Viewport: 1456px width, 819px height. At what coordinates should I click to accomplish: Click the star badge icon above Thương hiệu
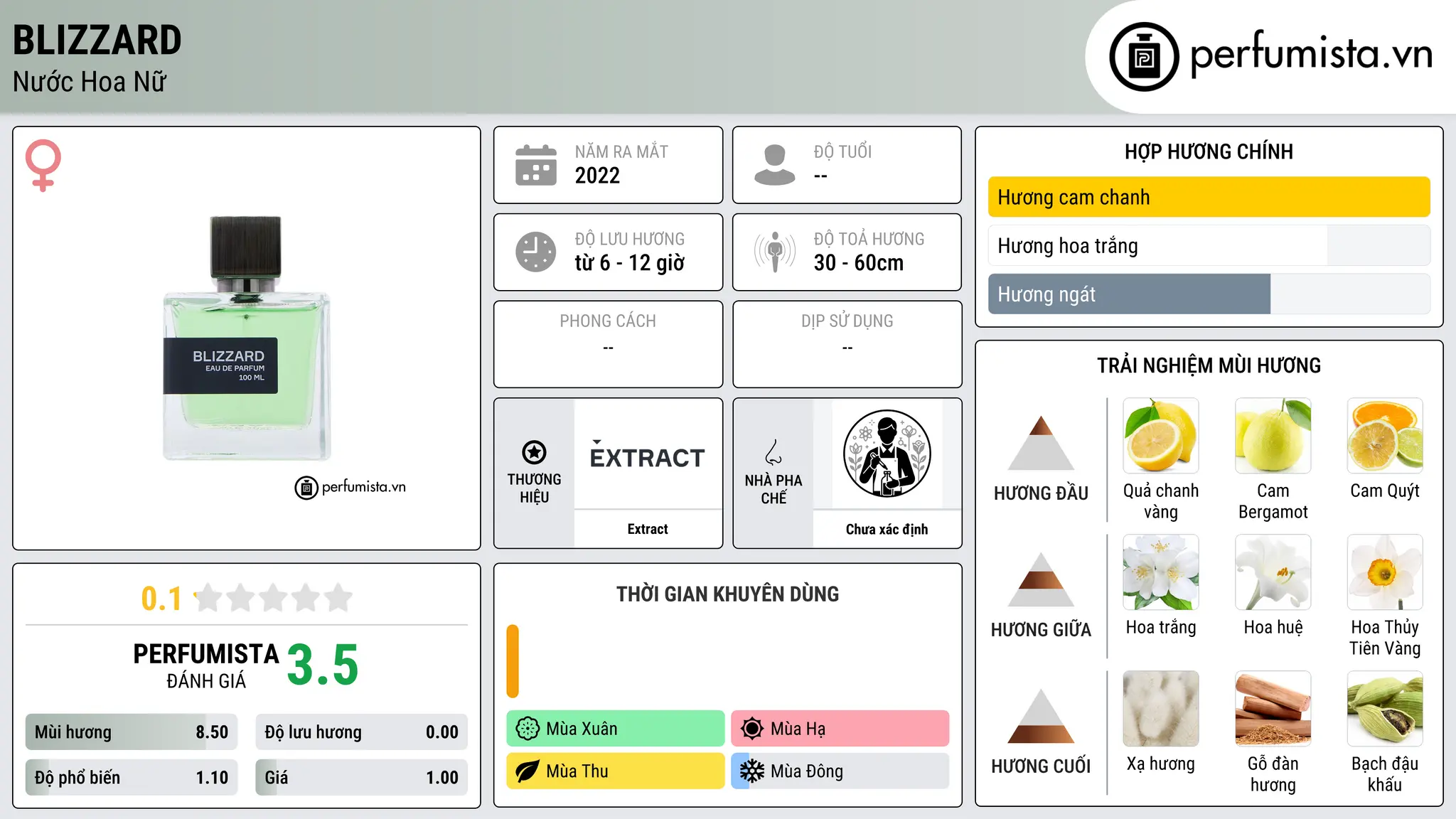tap(534, 452)
